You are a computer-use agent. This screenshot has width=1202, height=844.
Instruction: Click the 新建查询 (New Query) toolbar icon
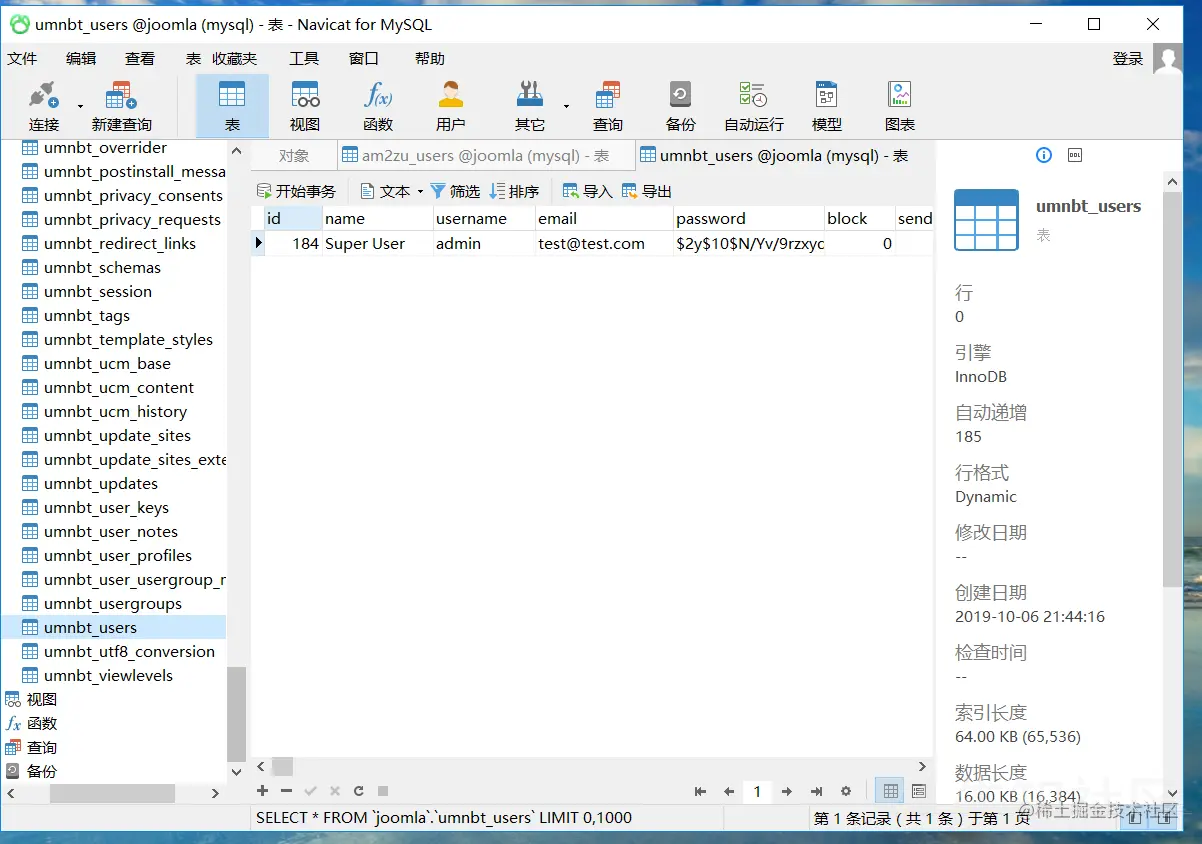click(x=121, y=106)
